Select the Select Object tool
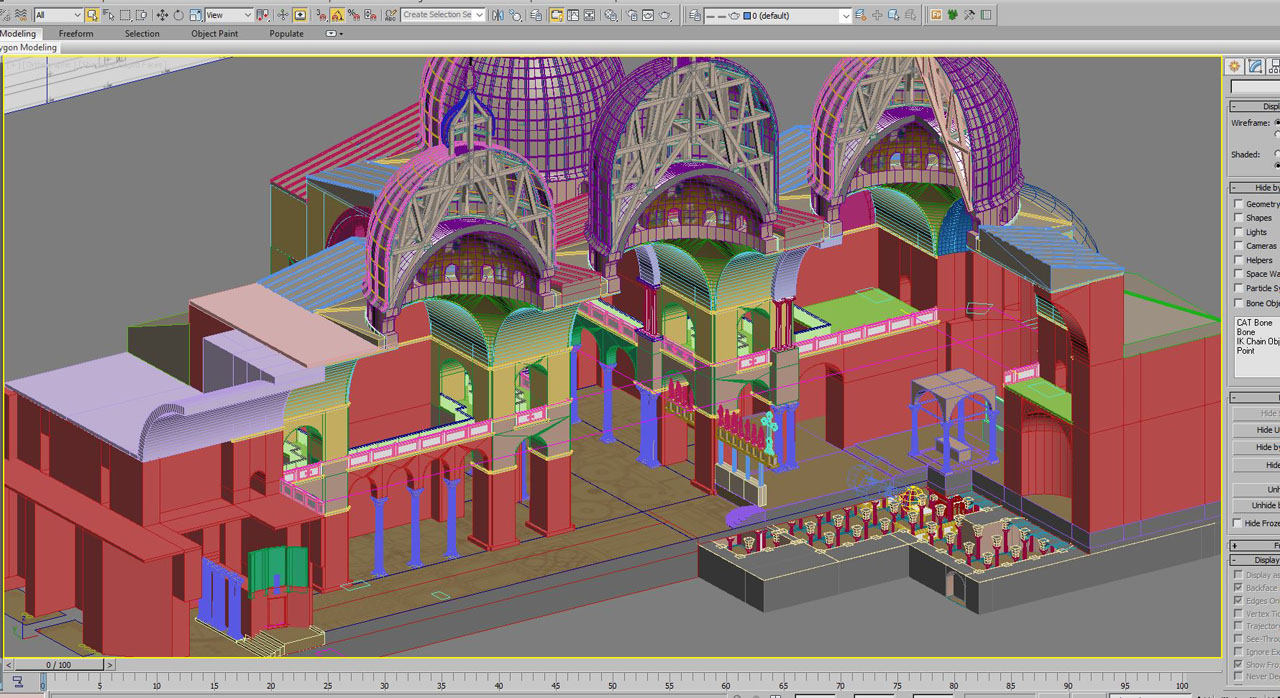Screen dimensions: 1280x698 [x=92, y=15]
